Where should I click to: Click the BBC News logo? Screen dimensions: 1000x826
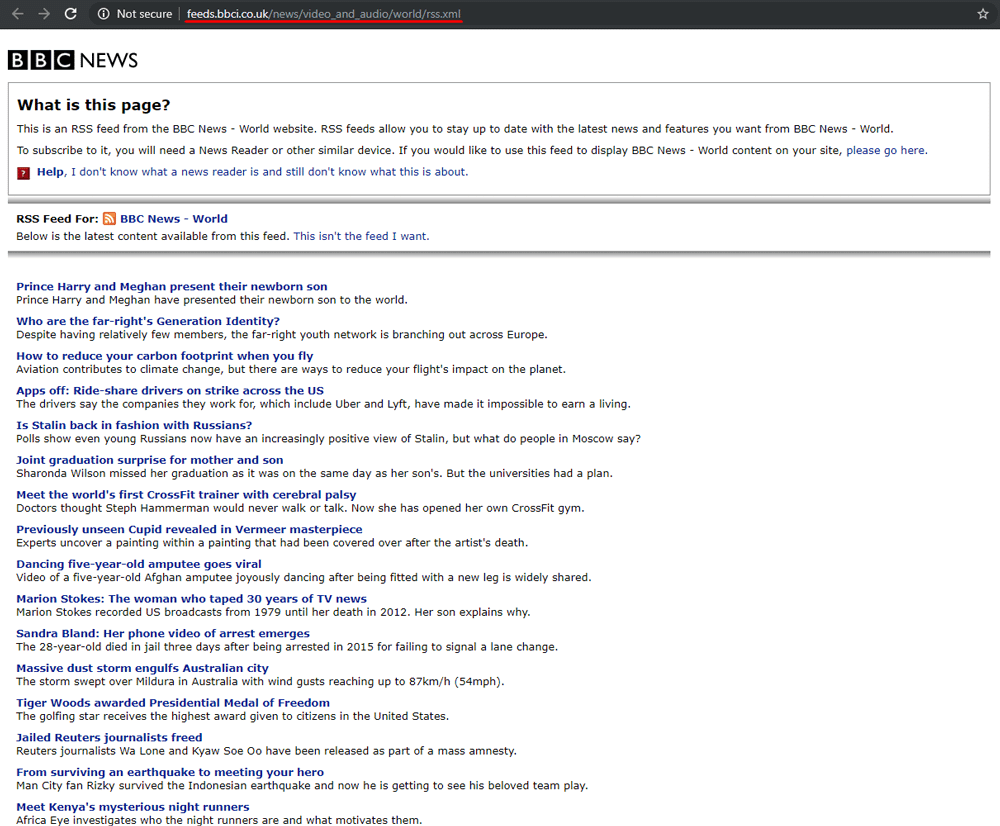click(73, 60)
